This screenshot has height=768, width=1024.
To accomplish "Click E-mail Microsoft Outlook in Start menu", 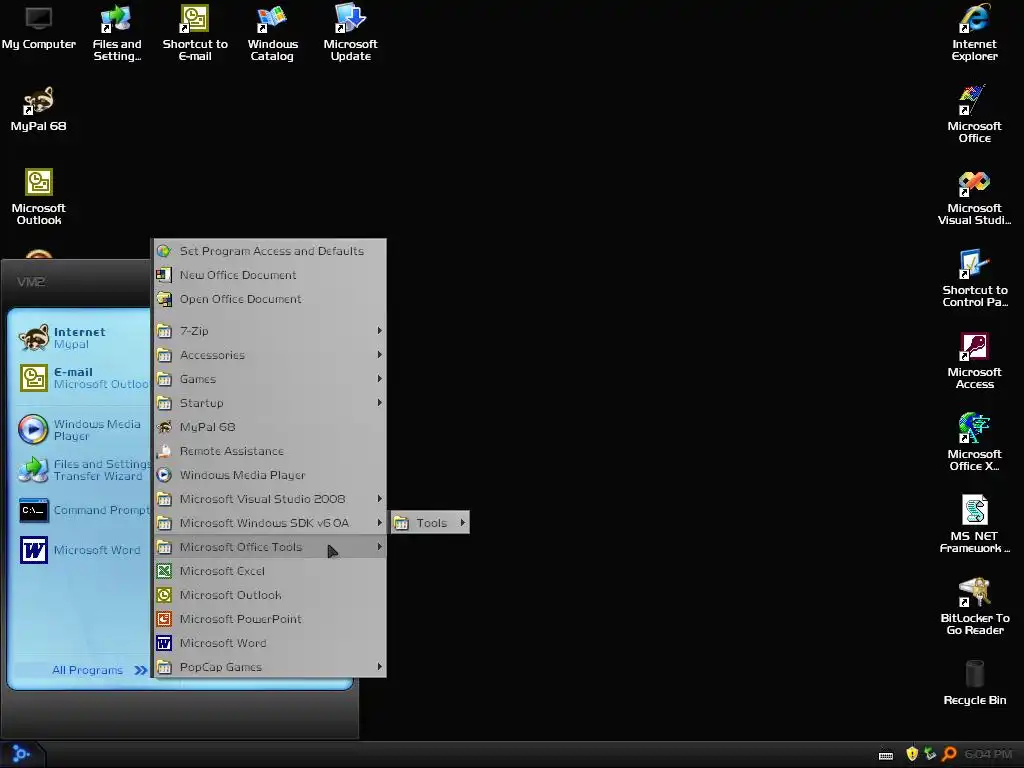I will [82, 378].
